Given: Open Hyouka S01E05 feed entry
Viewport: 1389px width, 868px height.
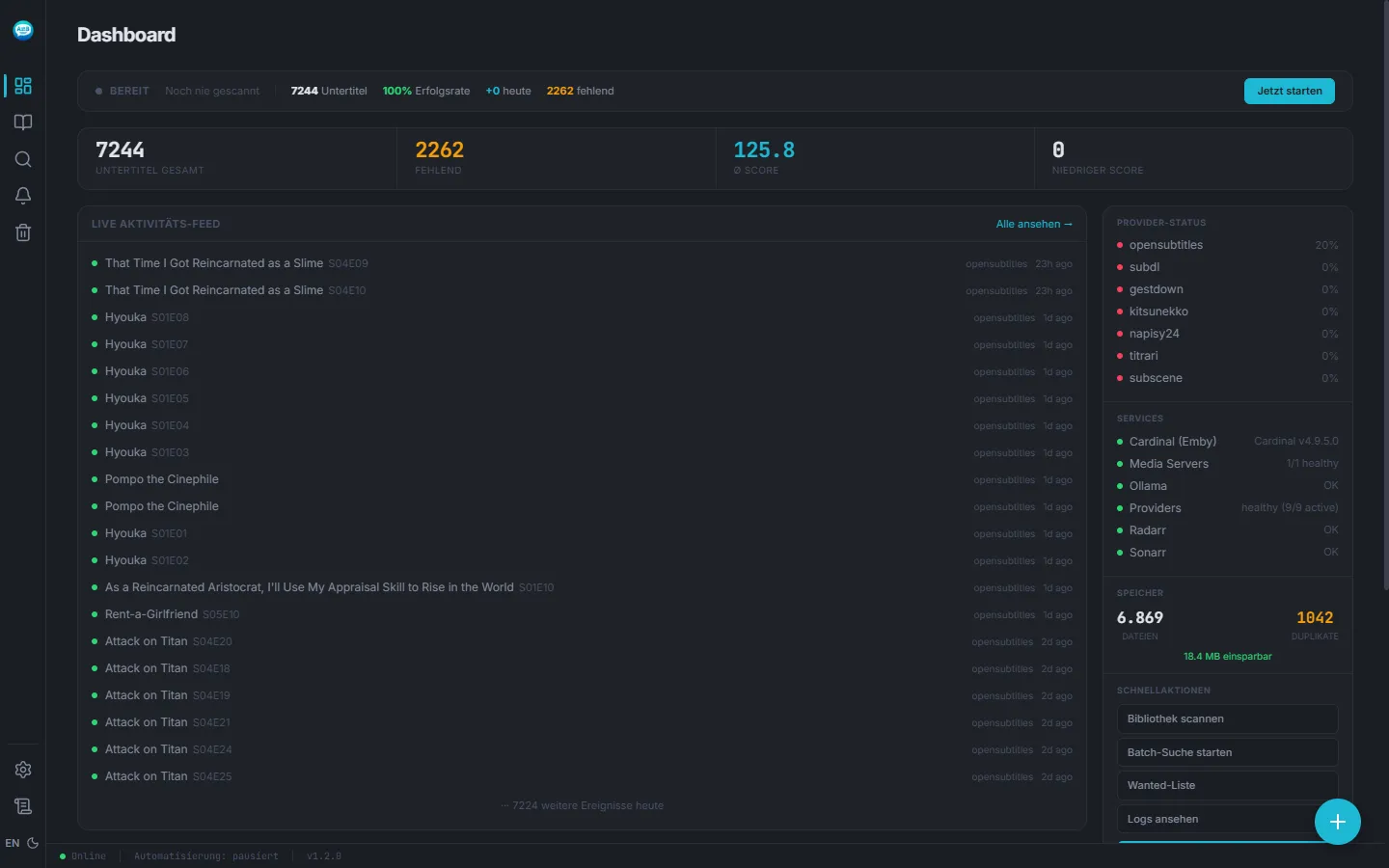Looking at the screenshot, I should coord(582,398).
